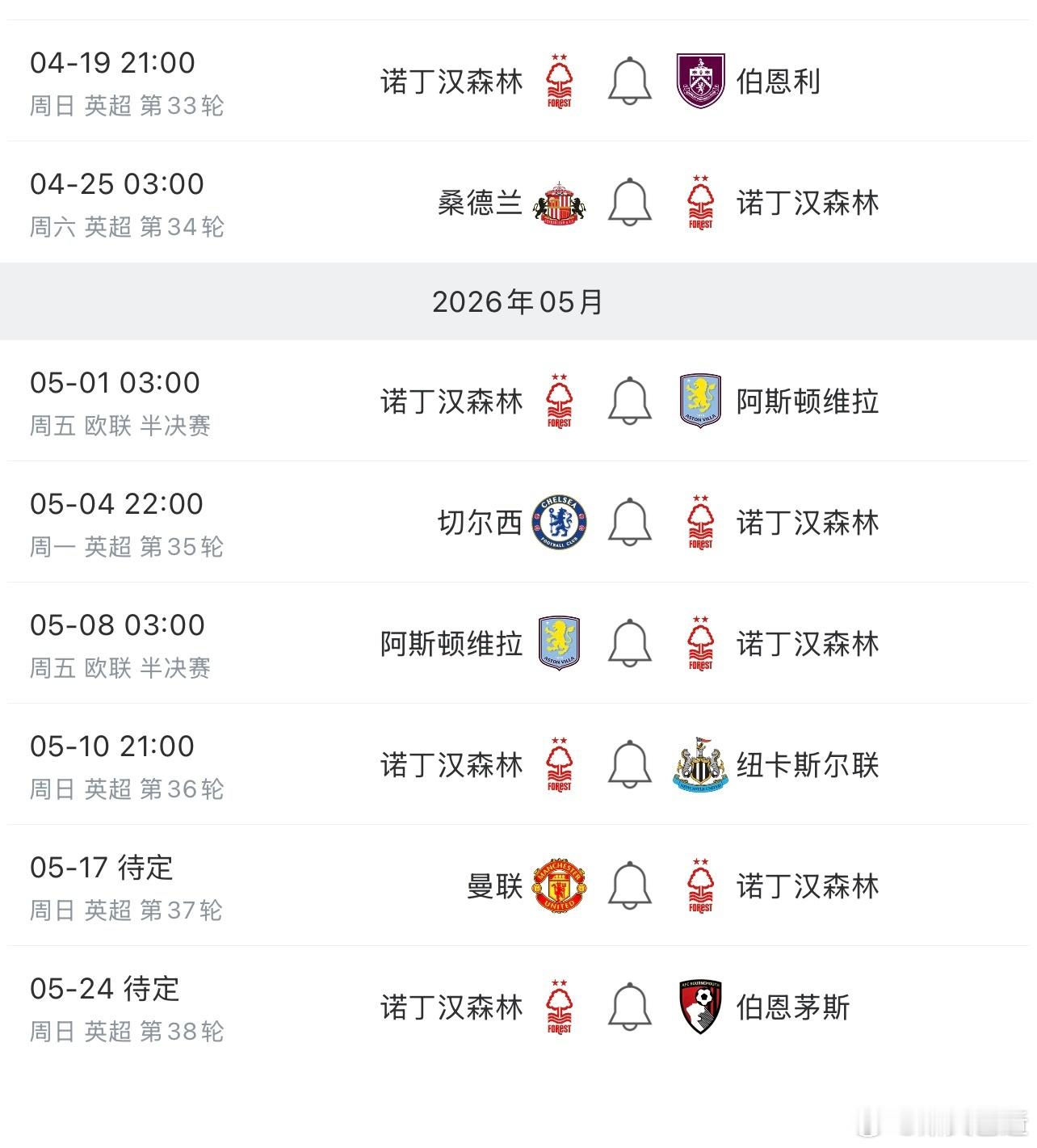Toggle reminder bell for Forest vs Burnley match
Screen dimensions: 1037x1148
(629, 81)
